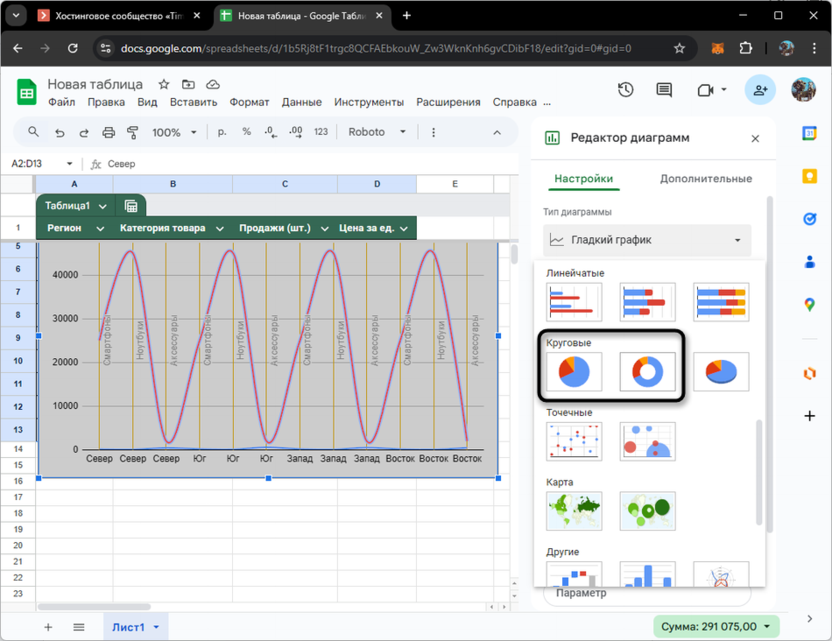Click the undo arrow in toolbar
Viewport: 832px width, 641px height.
[60, 132]
